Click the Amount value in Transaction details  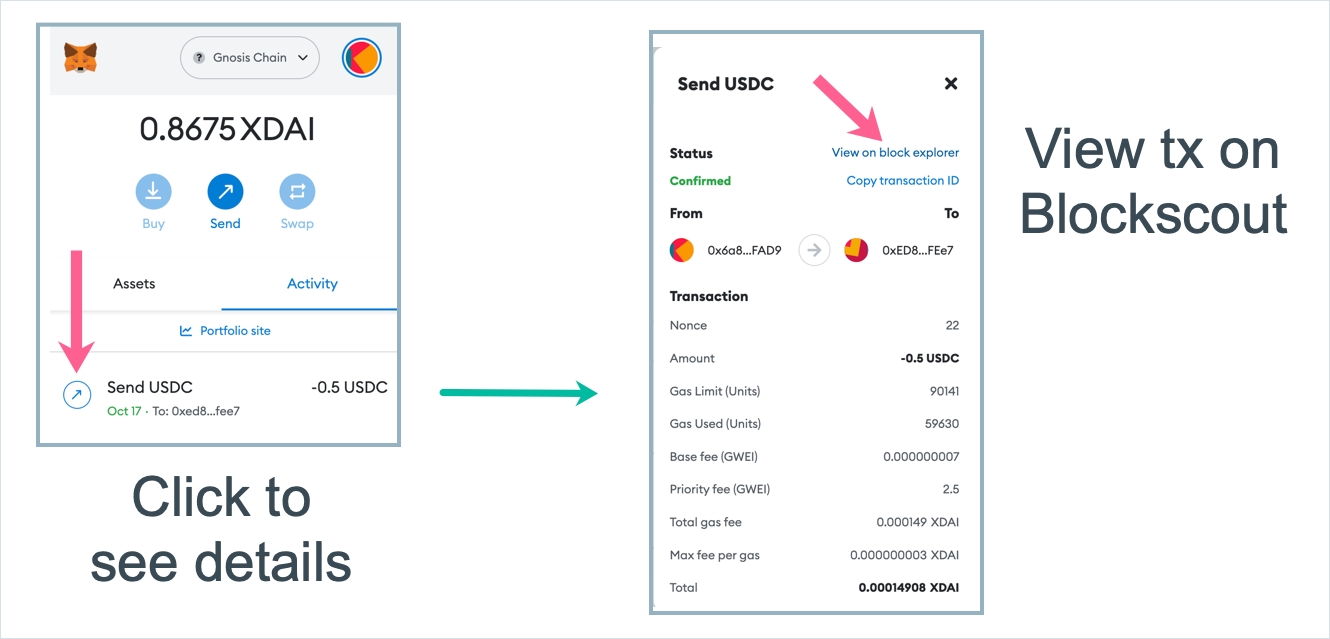930,359
